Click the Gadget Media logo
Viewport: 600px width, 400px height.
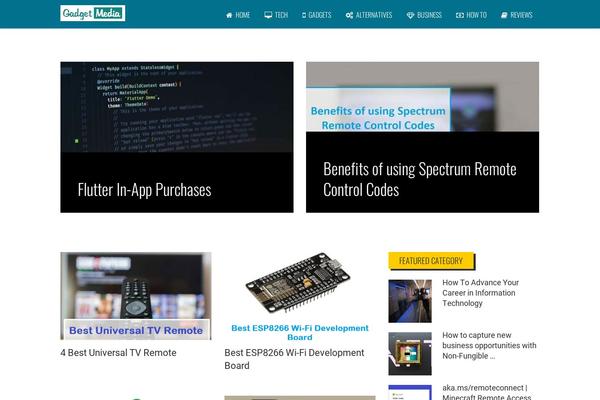click(x=93, y=13)
